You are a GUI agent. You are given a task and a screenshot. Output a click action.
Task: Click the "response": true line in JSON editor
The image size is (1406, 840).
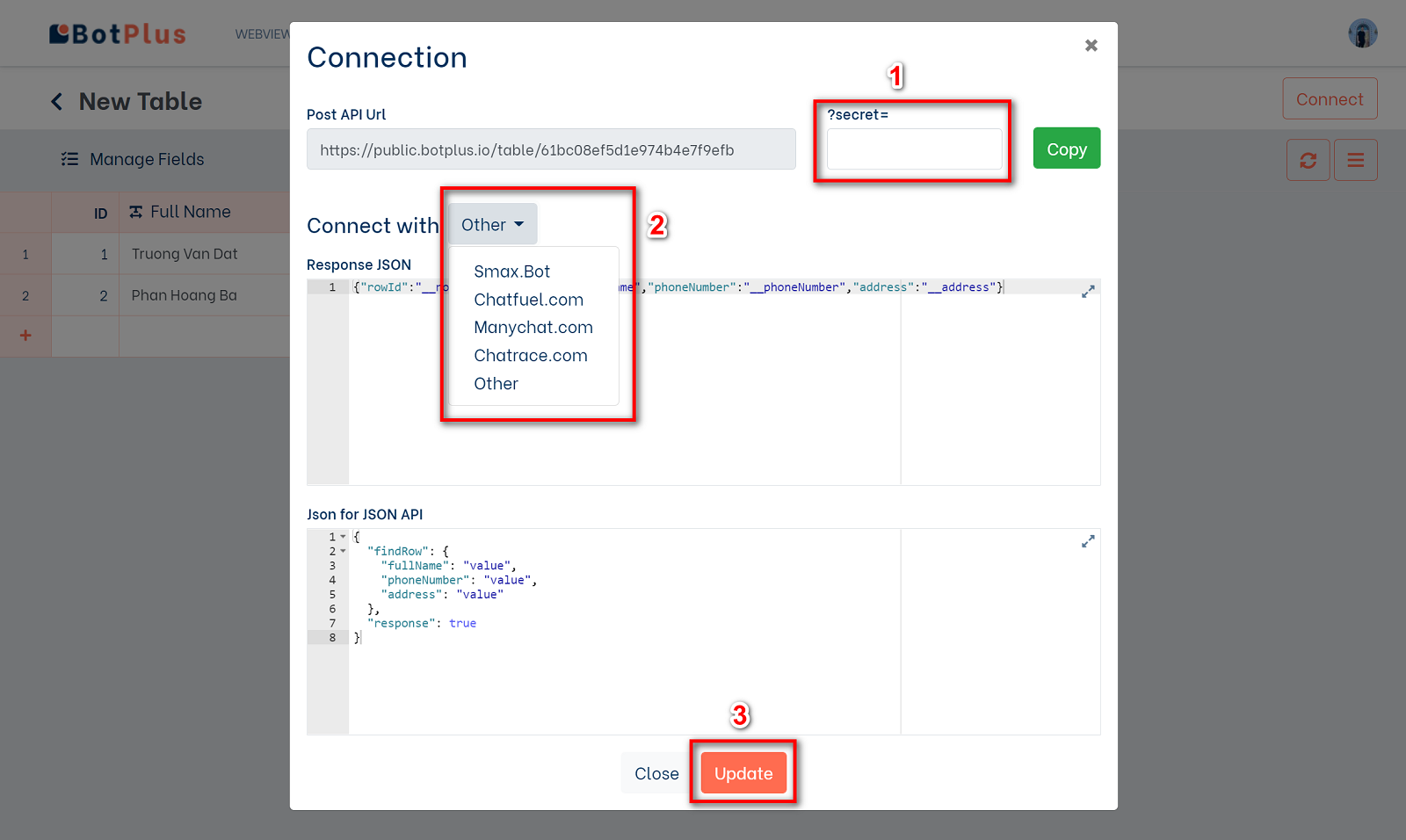point(422,623)
